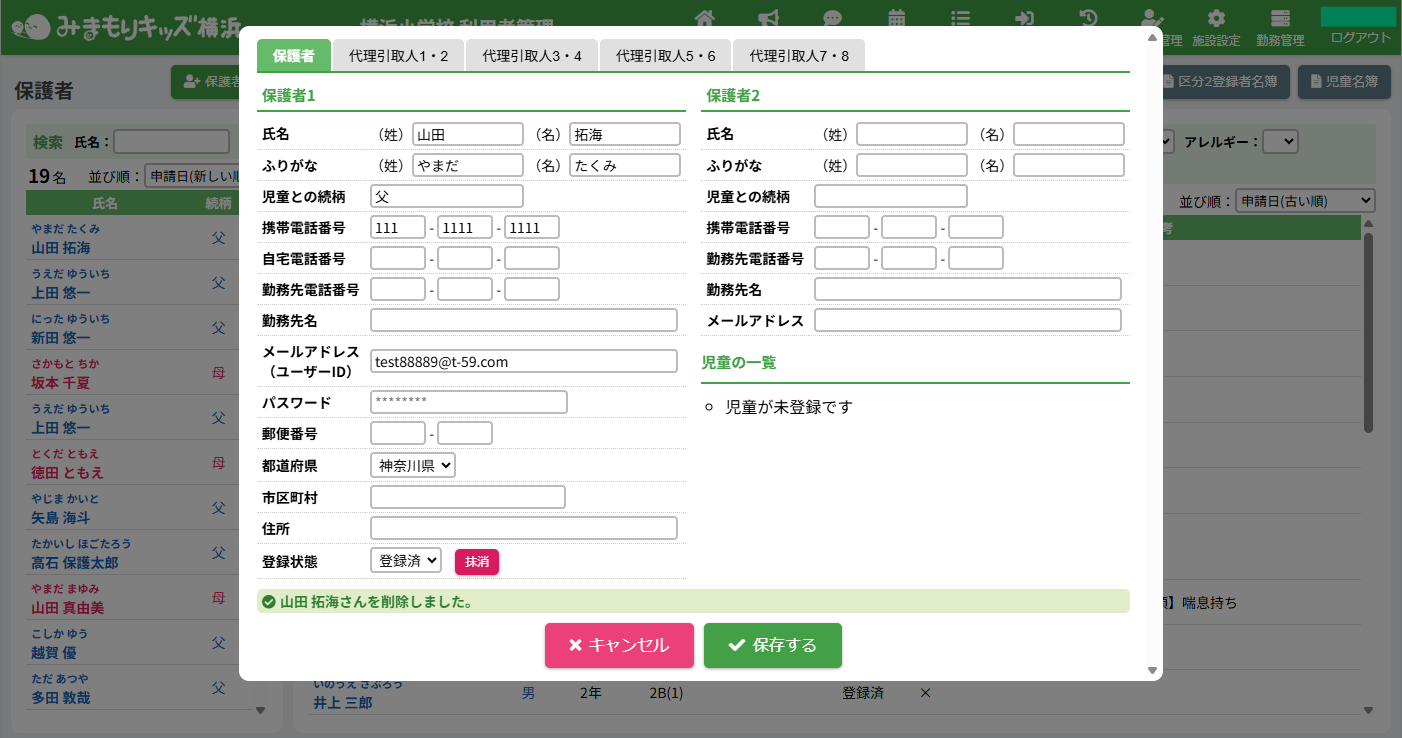Switch to the 代理引取人1・2 tab
This screenshot has height=738, width=1402.
398,56
